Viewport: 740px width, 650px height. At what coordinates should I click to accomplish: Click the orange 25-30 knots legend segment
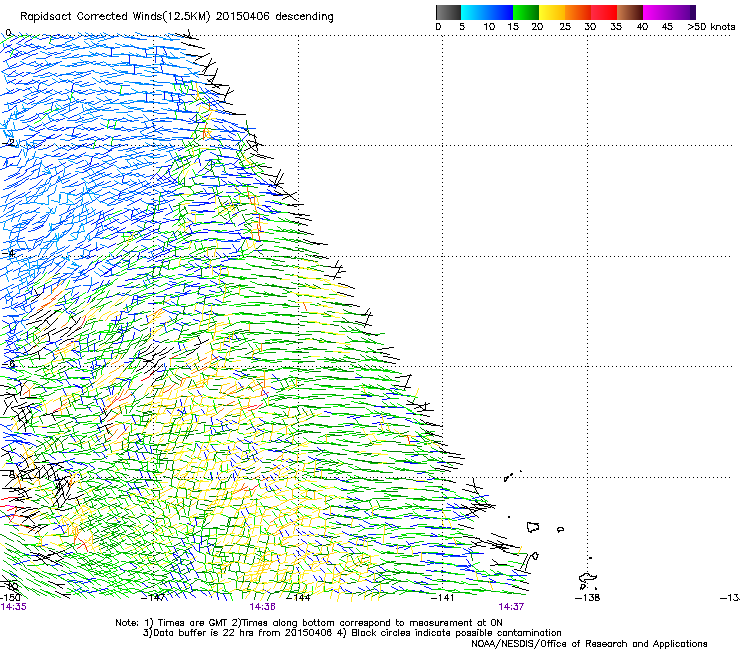tap(578, 12)
